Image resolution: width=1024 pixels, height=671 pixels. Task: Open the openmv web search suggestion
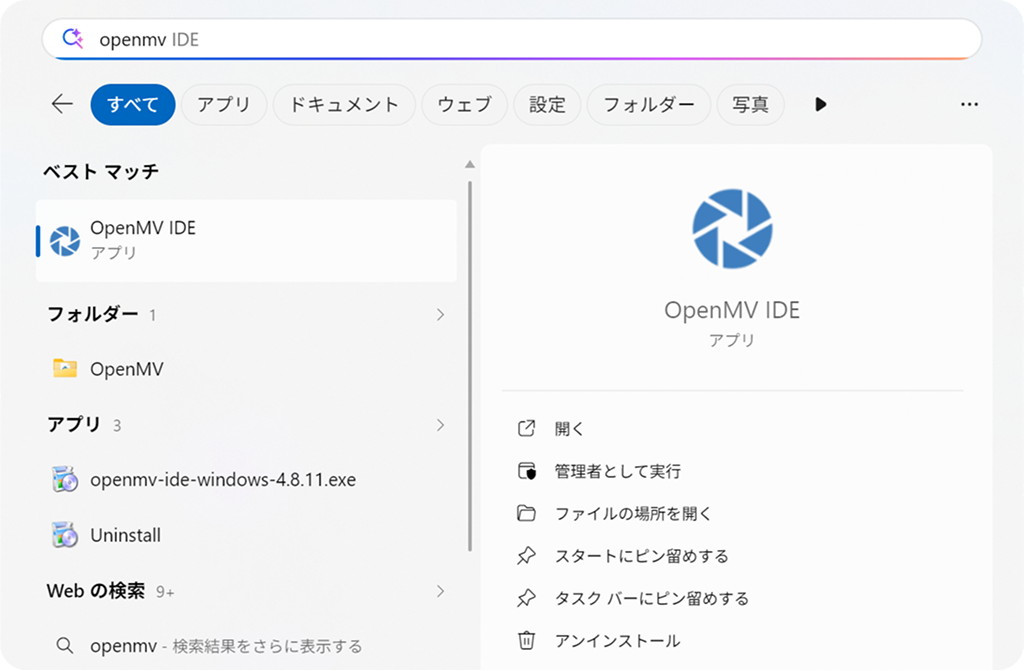(246, 646)
